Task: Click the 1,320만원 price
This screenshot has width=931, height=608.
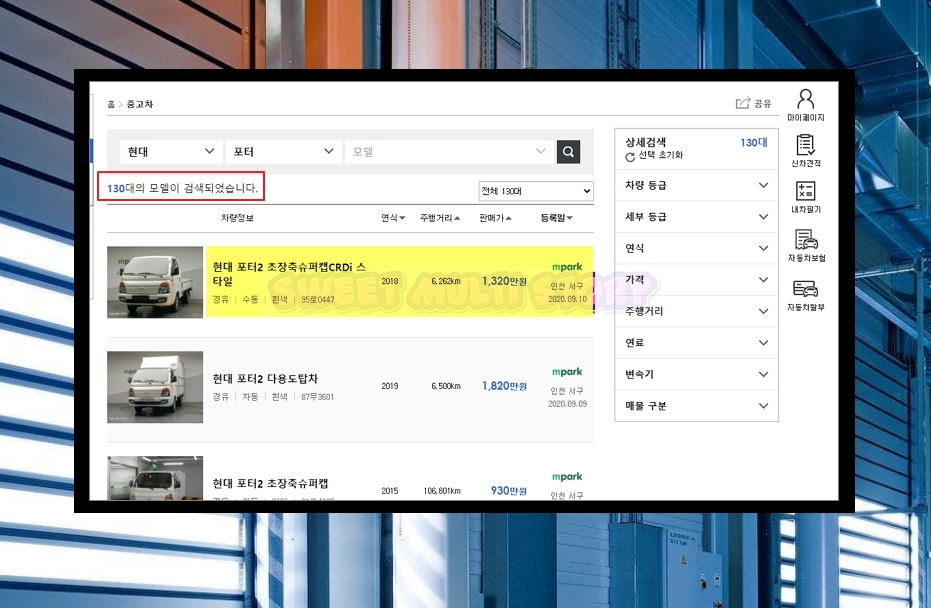Action: (504, 281)
